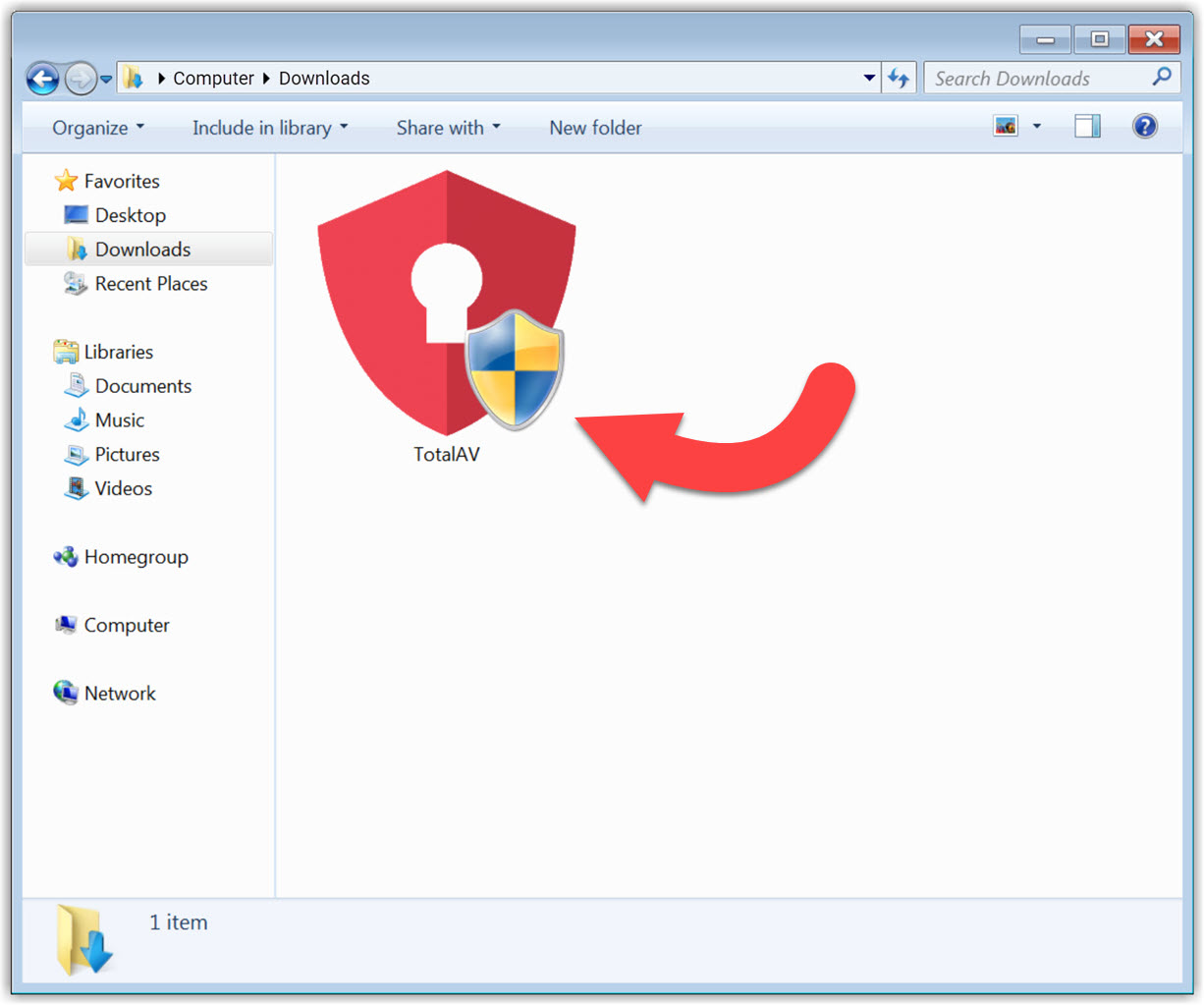Viewport: 1204px width, 1005px height.
Task: Toggle the preview pane
Action: point(1087,127)
